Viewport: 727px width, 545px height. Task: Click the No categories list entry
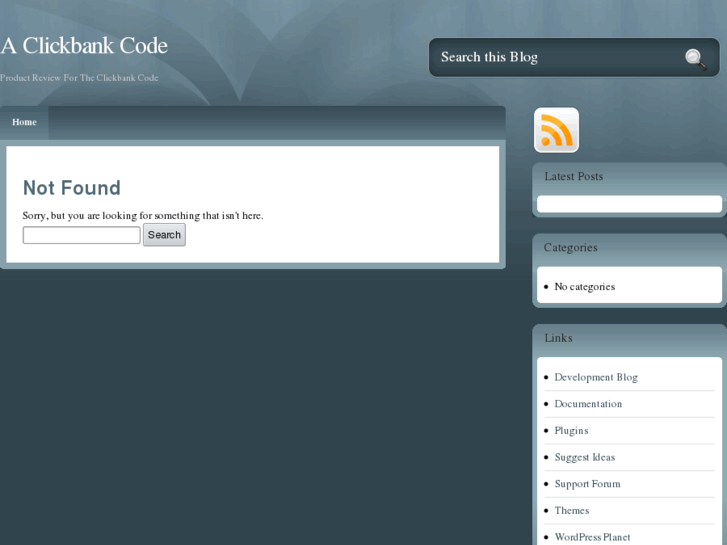click(585, 287)
